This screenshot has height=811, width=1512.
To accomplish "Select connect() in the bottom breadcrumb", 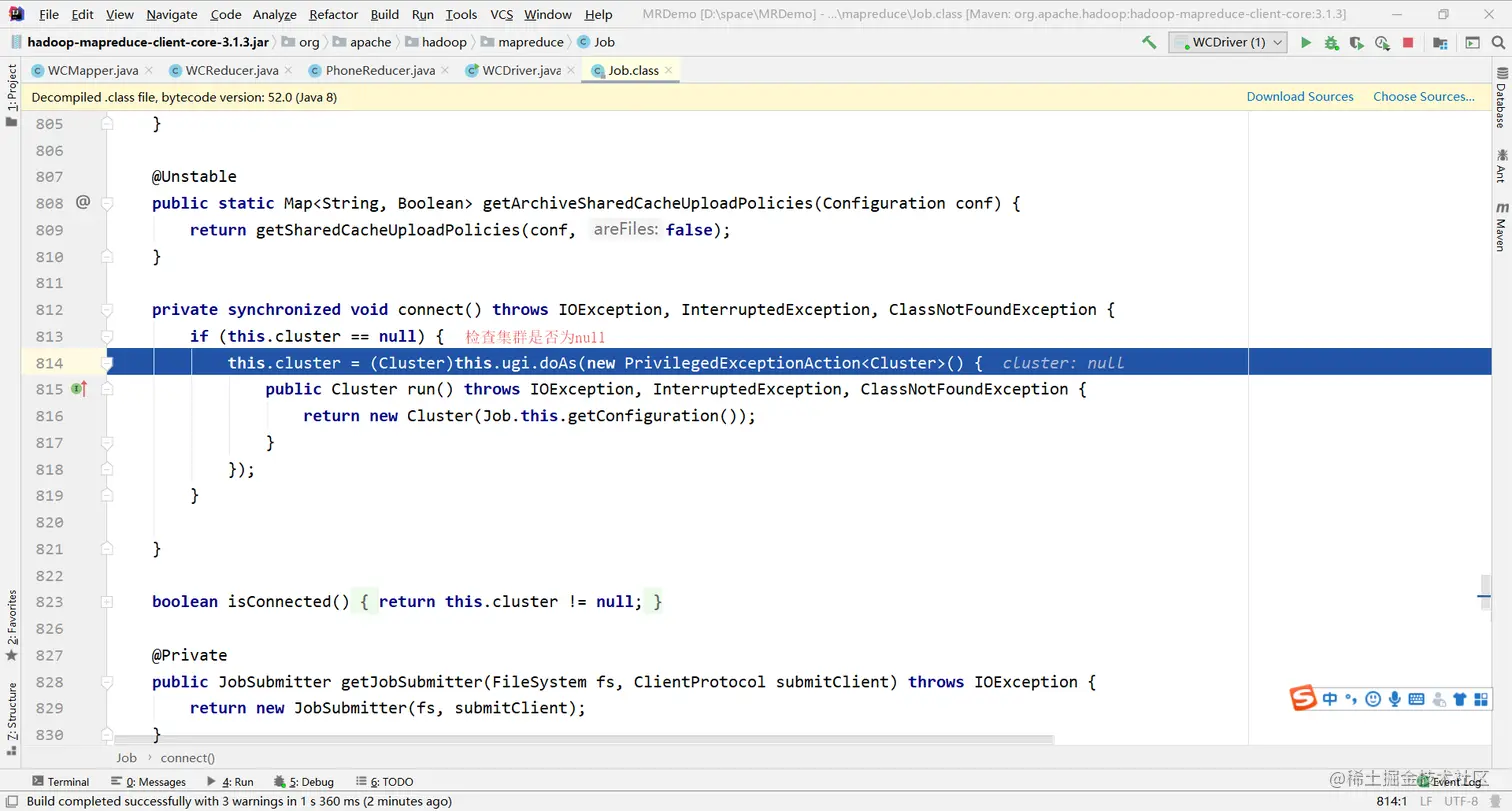I will [x=188, y=758].
